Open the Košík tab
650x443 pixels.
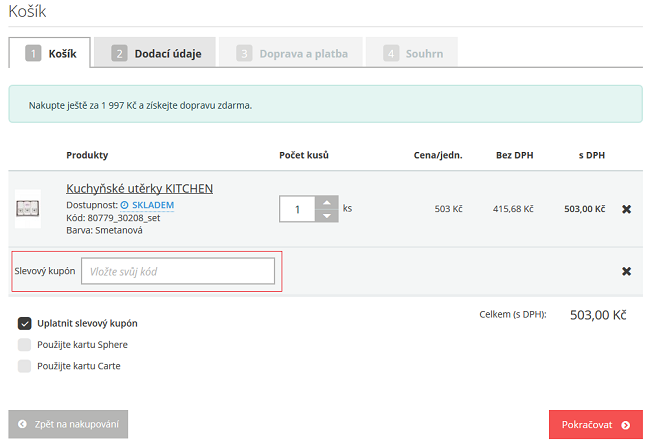(x=50, y=53)
